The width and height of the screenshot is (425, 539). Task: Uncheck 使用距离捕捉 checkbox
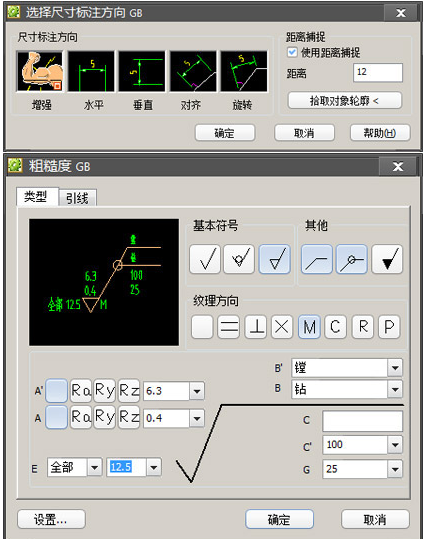click(x=292, y=52)
